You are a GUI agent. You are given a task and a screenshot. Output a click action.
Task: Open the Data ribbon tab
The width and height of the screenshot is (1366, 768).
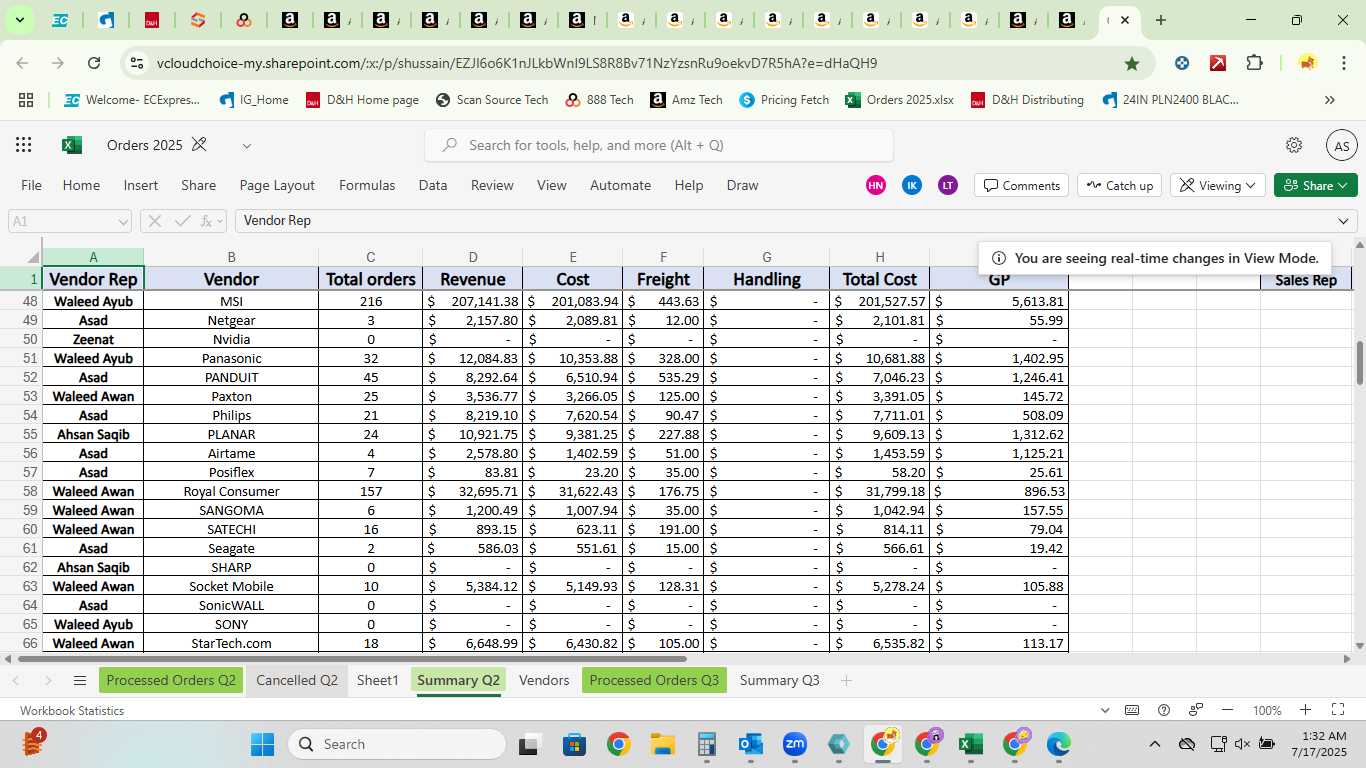coord(433,185)
